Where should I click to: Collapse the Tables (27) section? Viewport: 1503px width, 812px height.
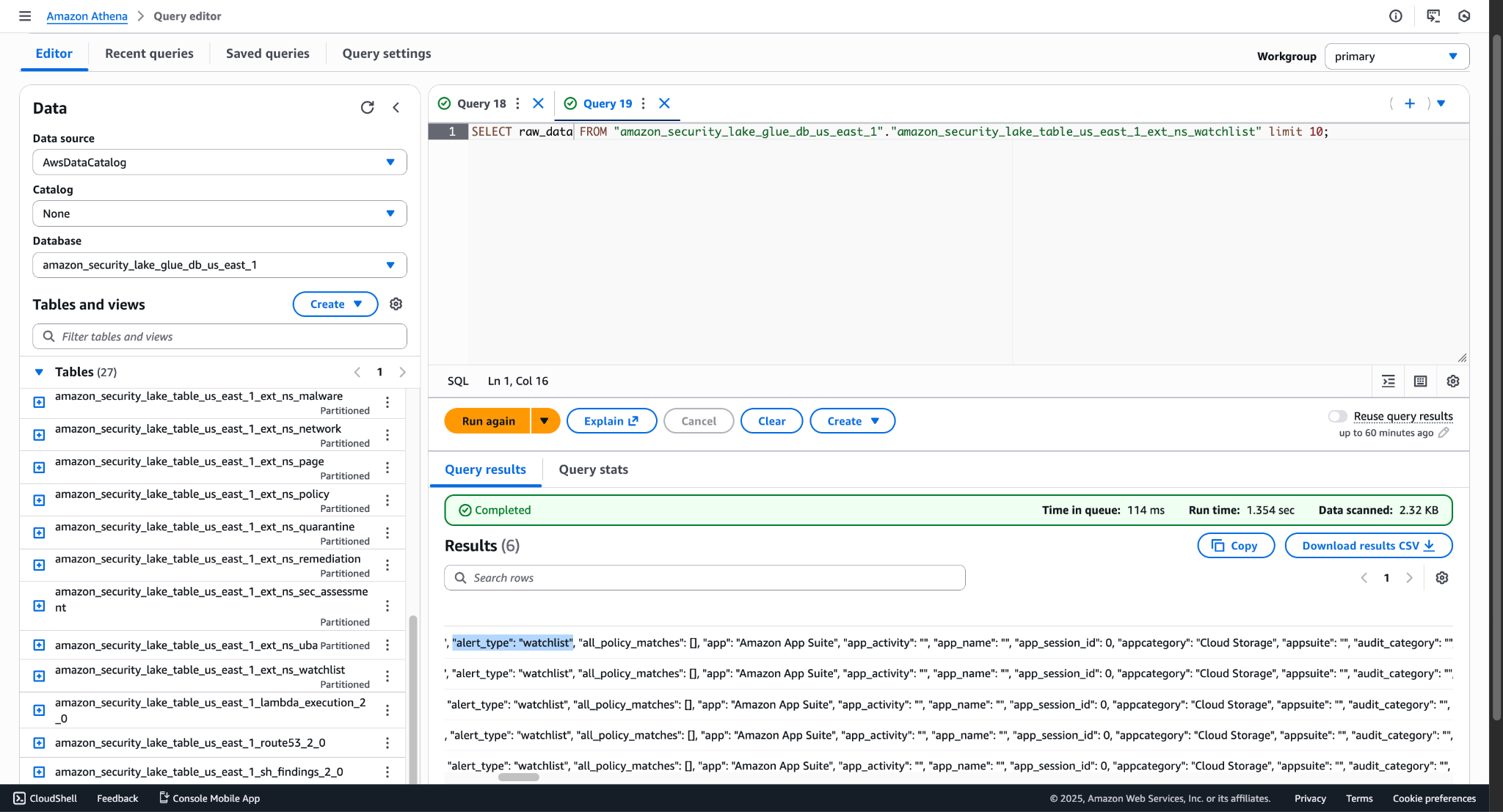click(x=39, y=372)
